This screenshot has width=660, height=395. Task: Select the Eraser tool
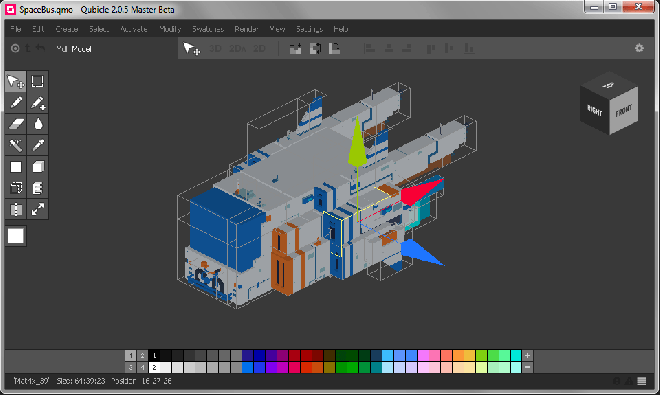pyautogui.click(x=16, y=124)
